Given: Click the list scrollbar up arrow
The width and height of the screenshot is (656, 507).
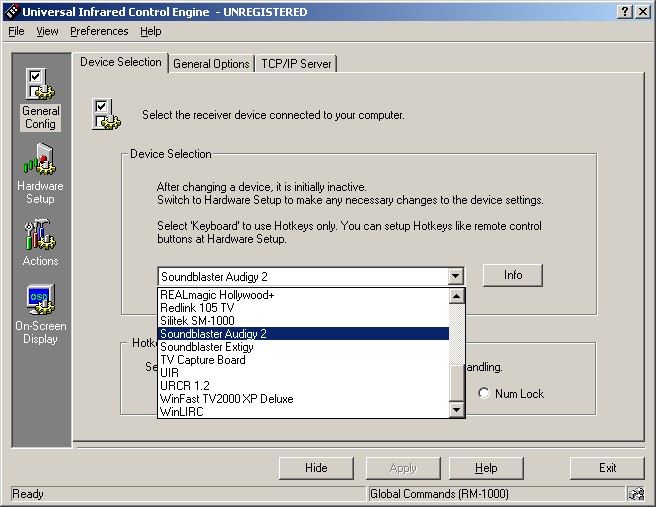Looking at the screenshot, I should point(456,296).
